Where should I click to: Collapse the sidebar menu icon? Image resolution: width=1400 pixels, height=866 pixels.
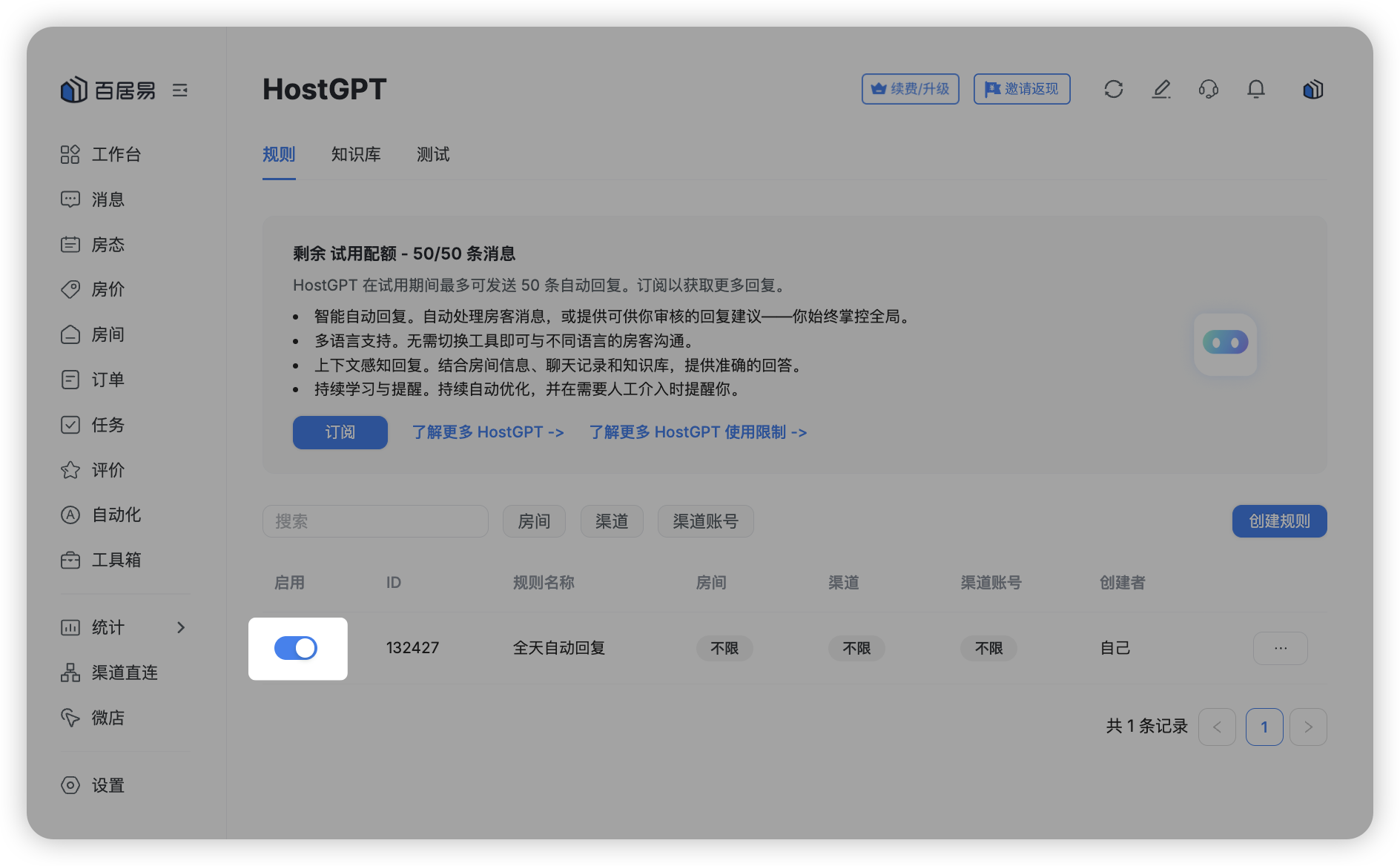[x=180, y=90]
